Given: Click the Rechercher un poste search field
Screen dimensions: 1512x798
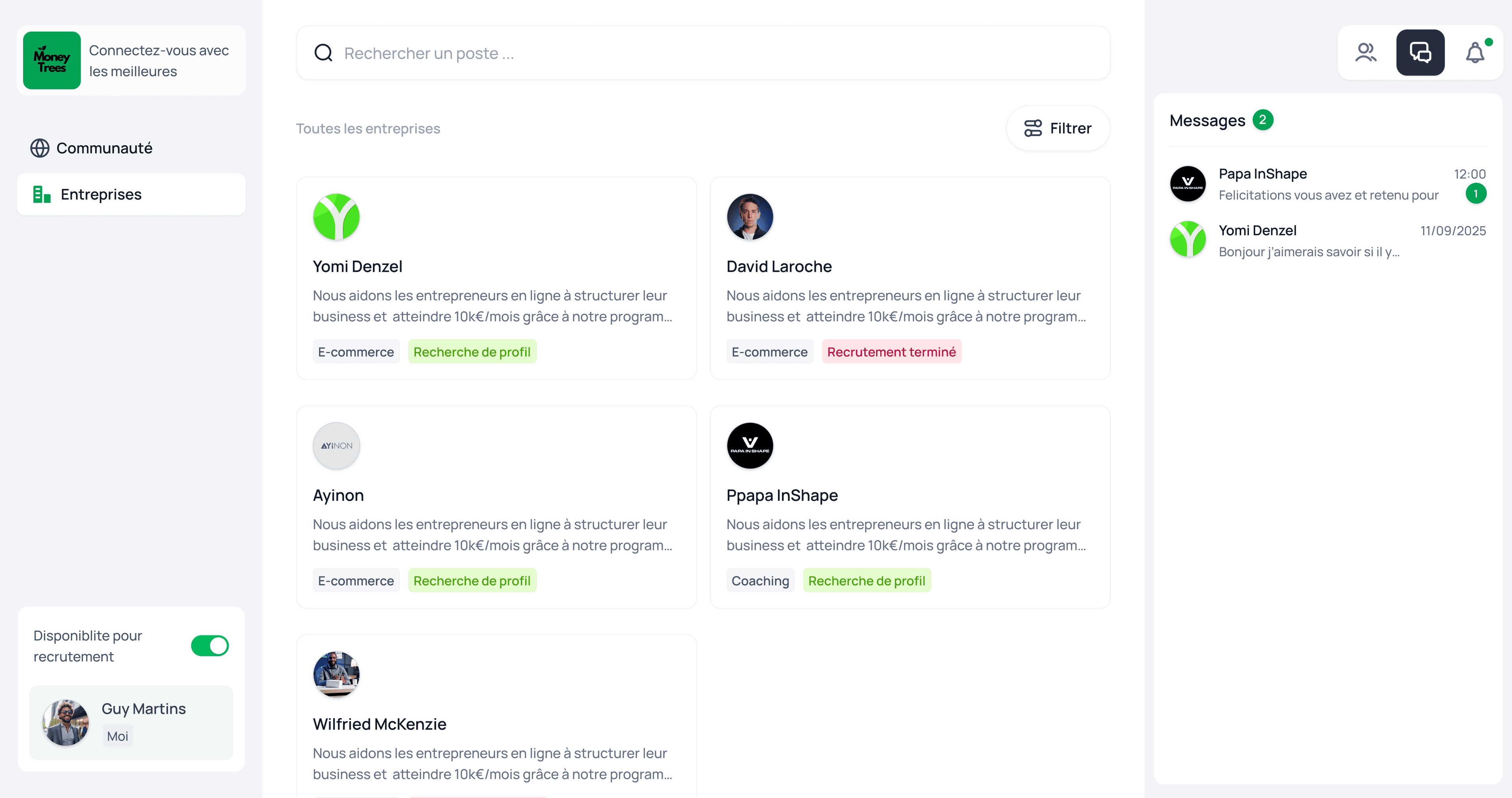Looking at the screenshot, I should [704, 53].
